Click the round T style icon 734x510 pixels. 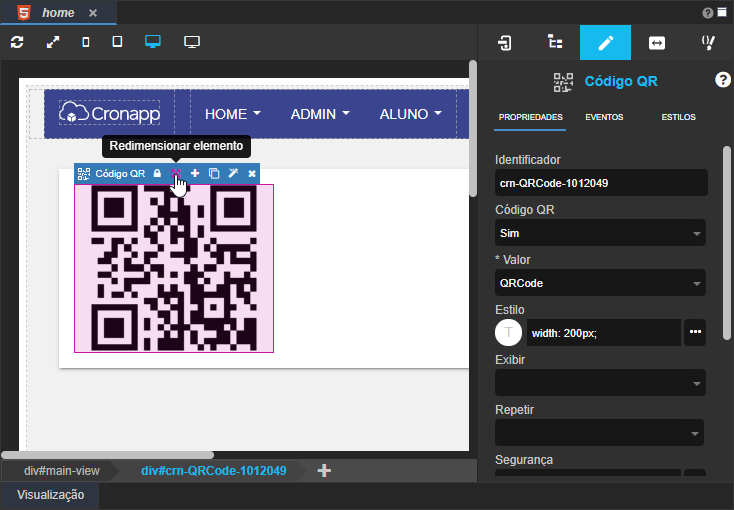508,333
